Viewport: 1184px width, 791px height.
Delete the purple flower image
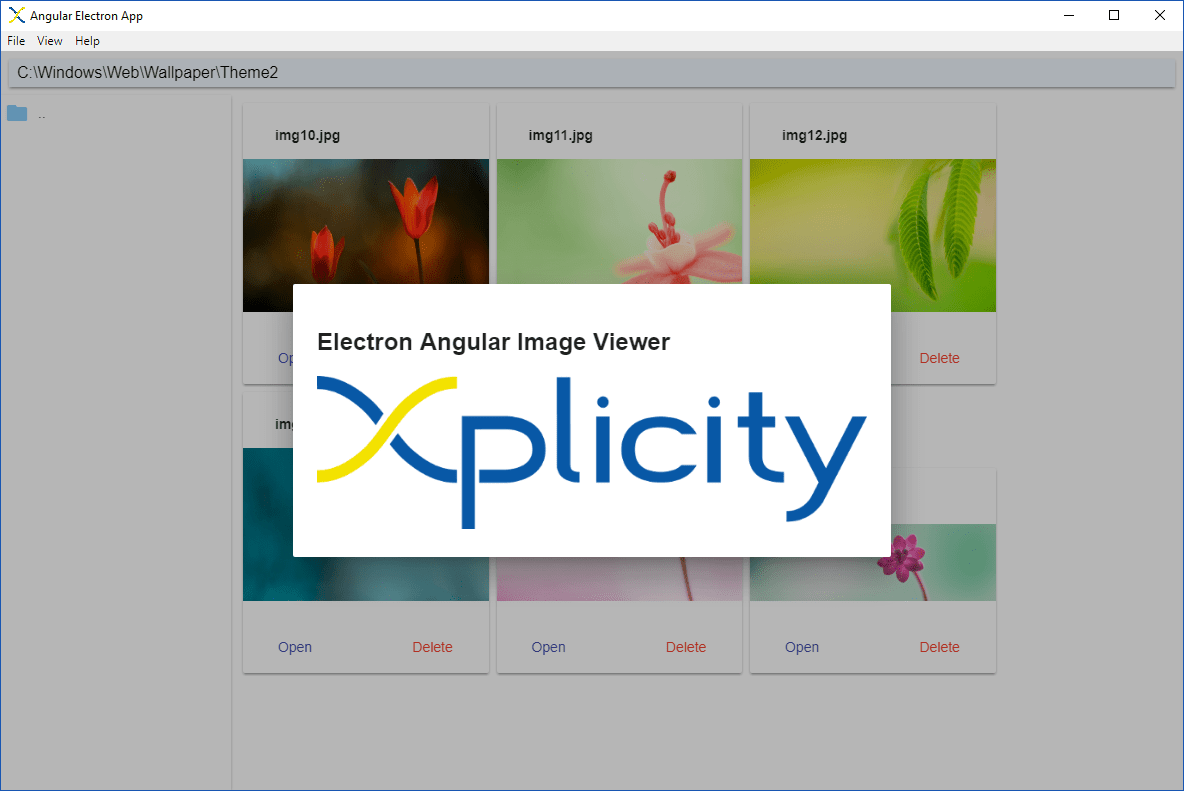coord(939,647)
